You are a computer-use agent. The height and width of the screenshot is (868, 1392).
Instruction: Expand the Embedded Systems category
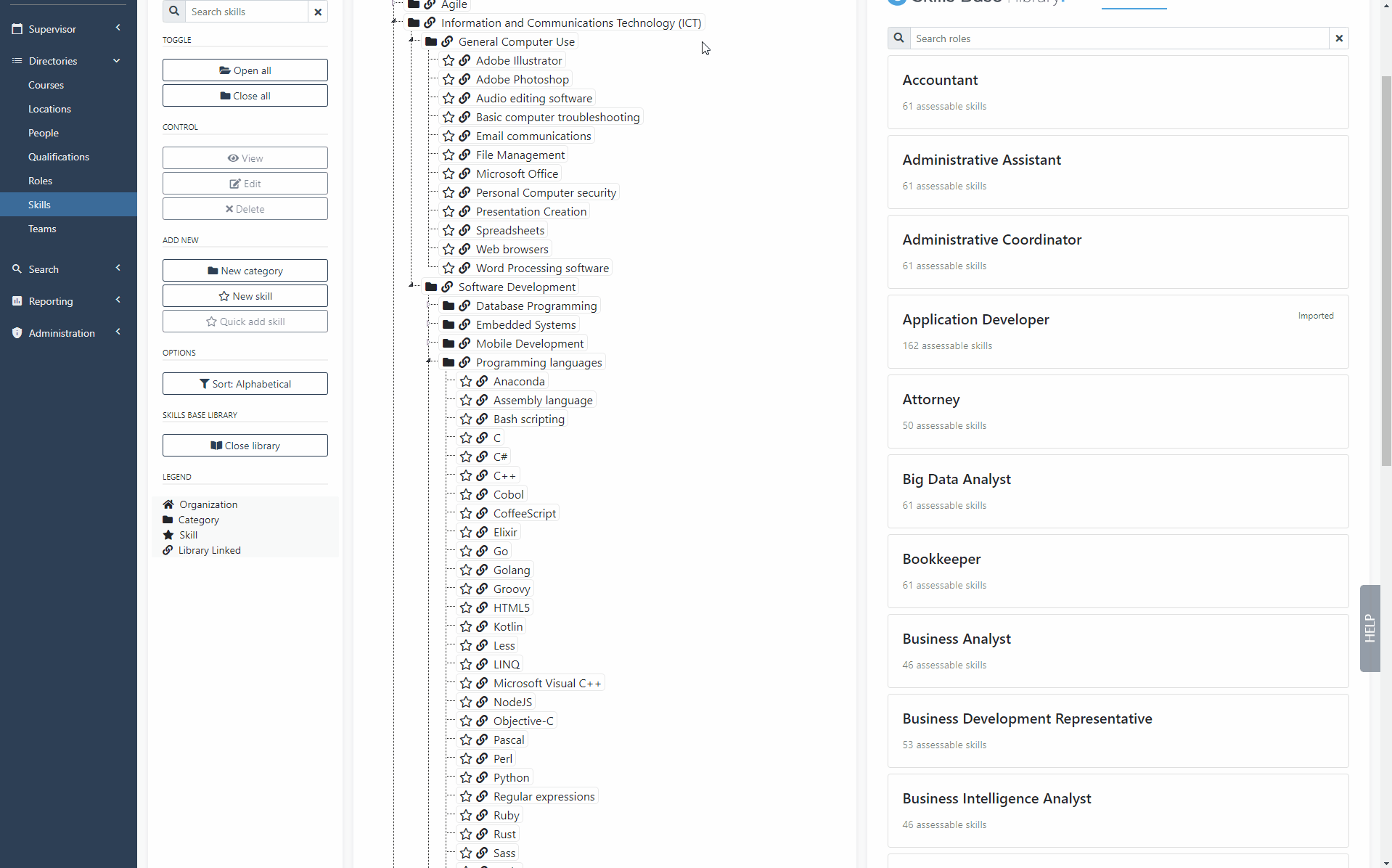(429, 324)
